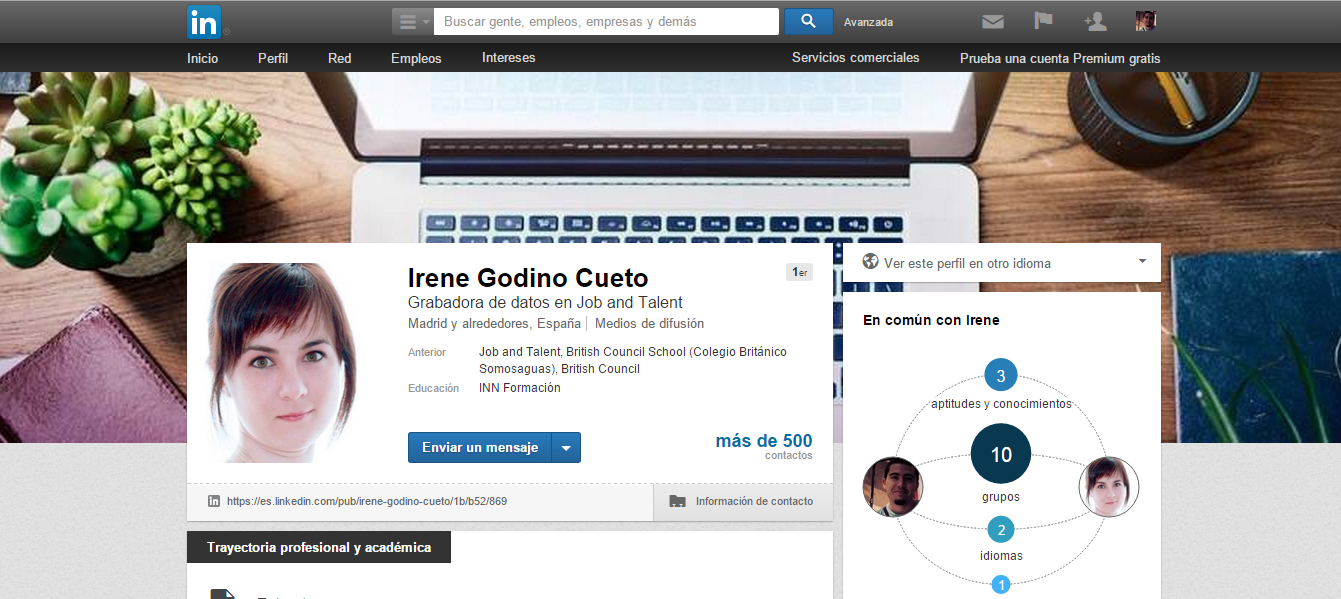
Task: Click the 2 idiomas bubble
Action: click(x=1000, y=530)
